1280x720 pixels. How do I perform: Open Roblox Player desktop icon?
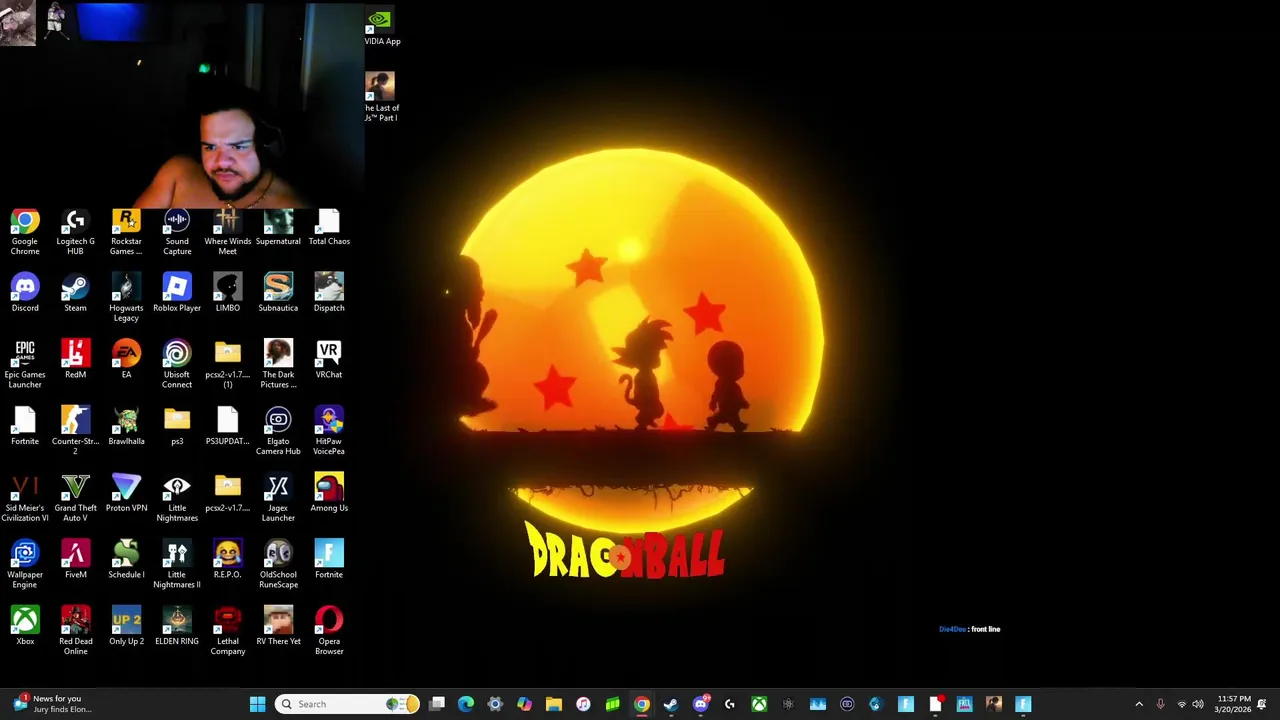tap(177, 294)
